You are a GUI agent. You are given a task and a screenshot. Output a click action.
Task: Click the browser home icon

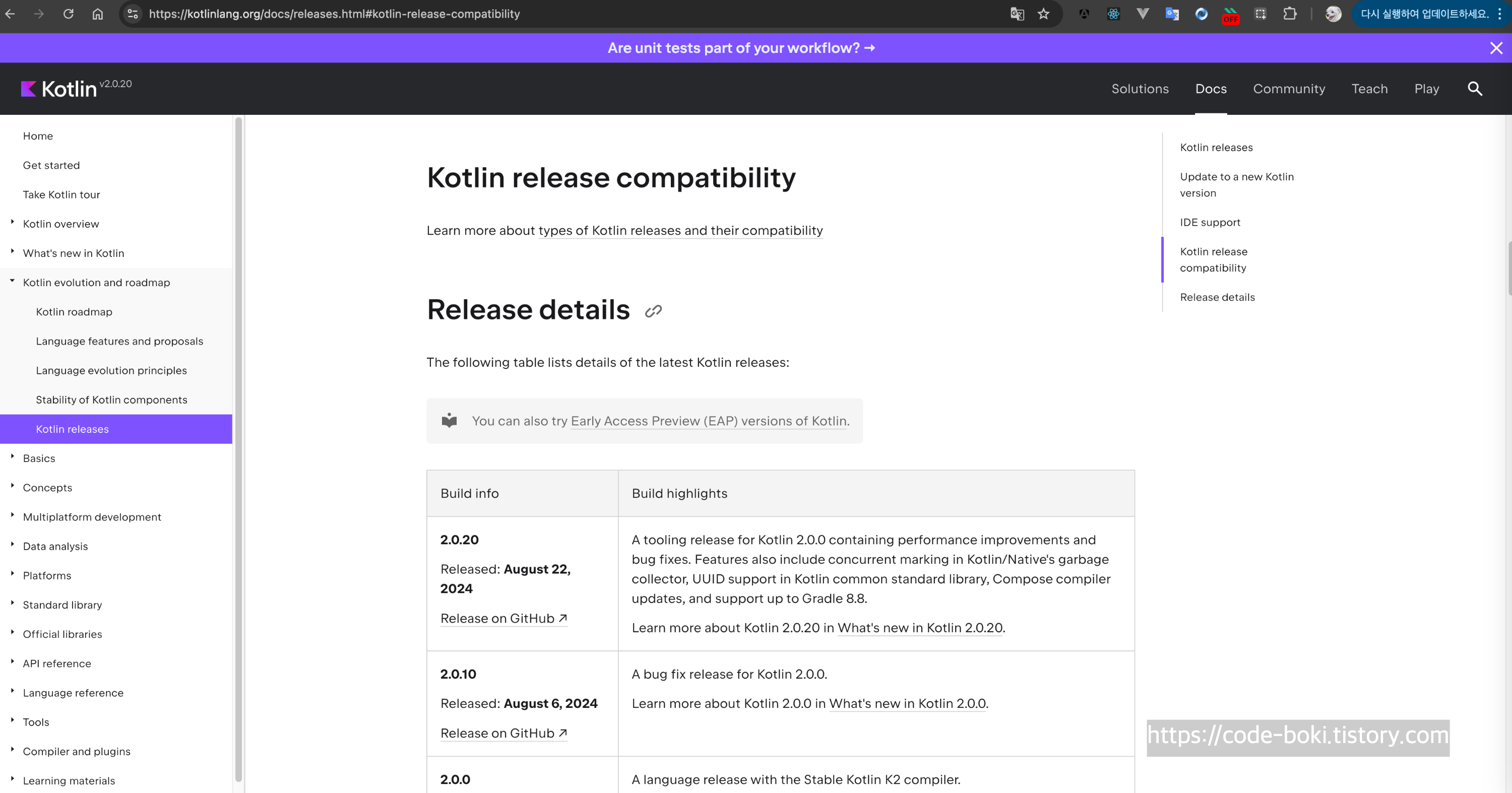97,14
